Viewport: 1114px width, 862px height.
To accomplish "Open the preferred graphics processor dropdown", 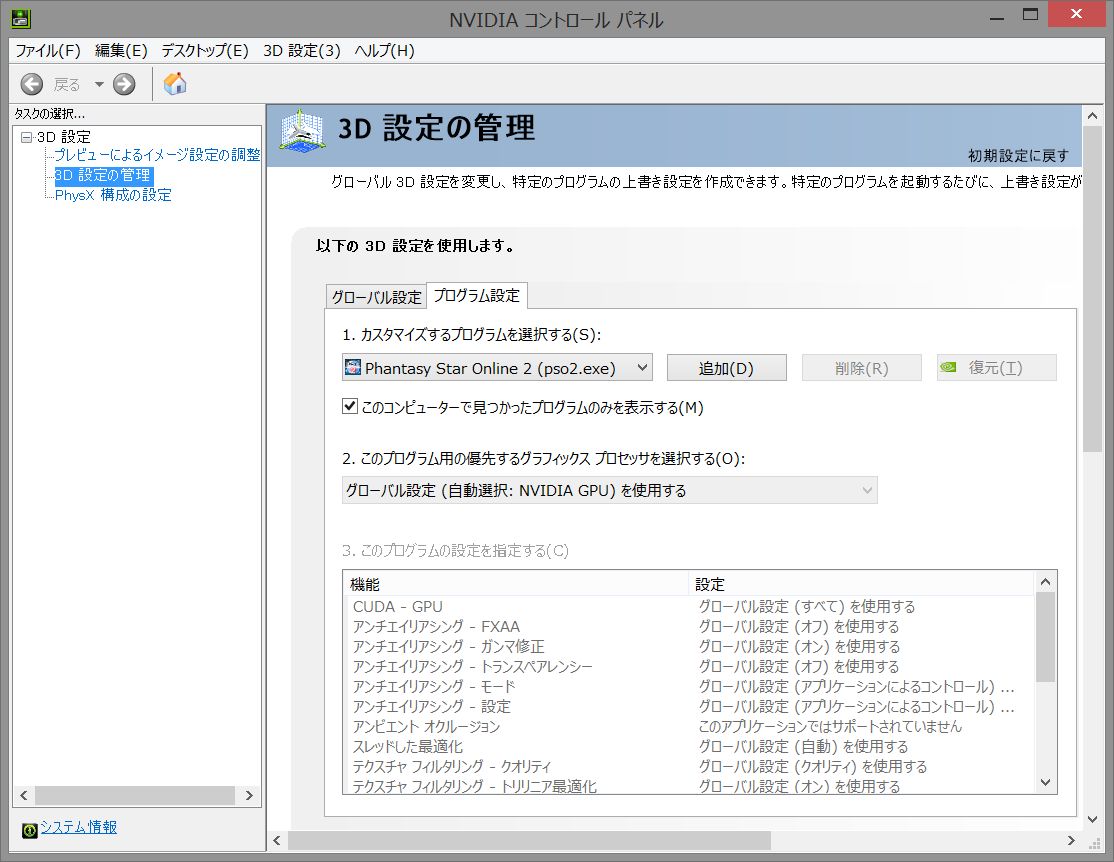I will tap(609, 490).
